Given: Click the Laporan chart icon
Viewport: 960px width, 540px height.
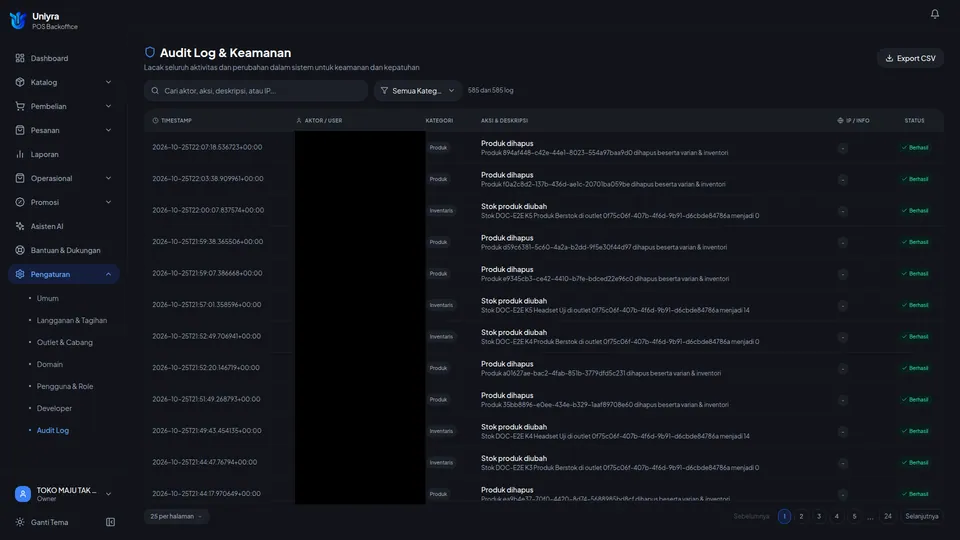Looking at the screenshot, I should click(20, 154).
